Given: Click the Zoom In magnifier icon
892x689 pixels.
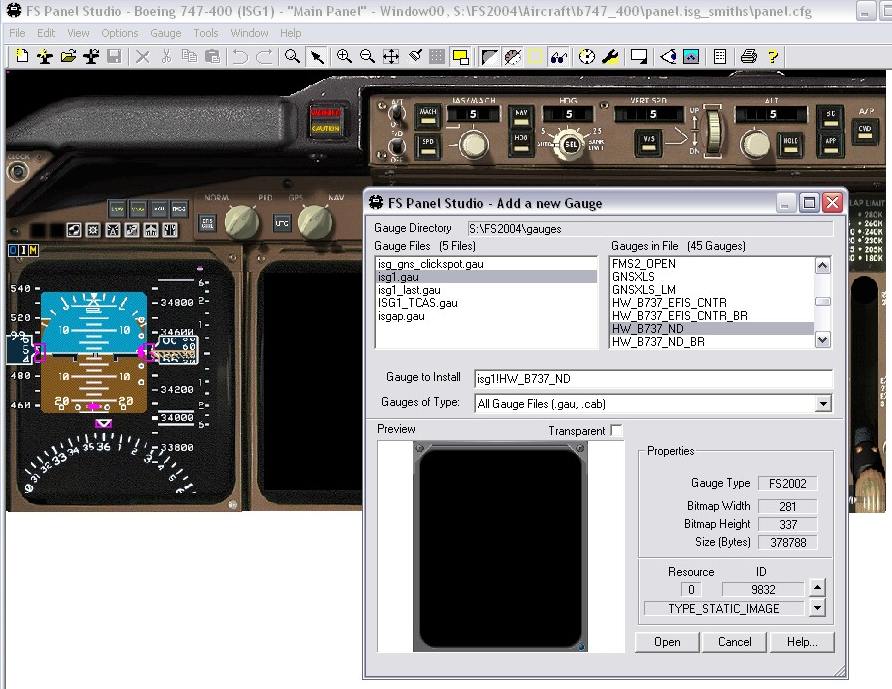Looking at the screenshot, I should pyautogui.click(x=344, y=56).
